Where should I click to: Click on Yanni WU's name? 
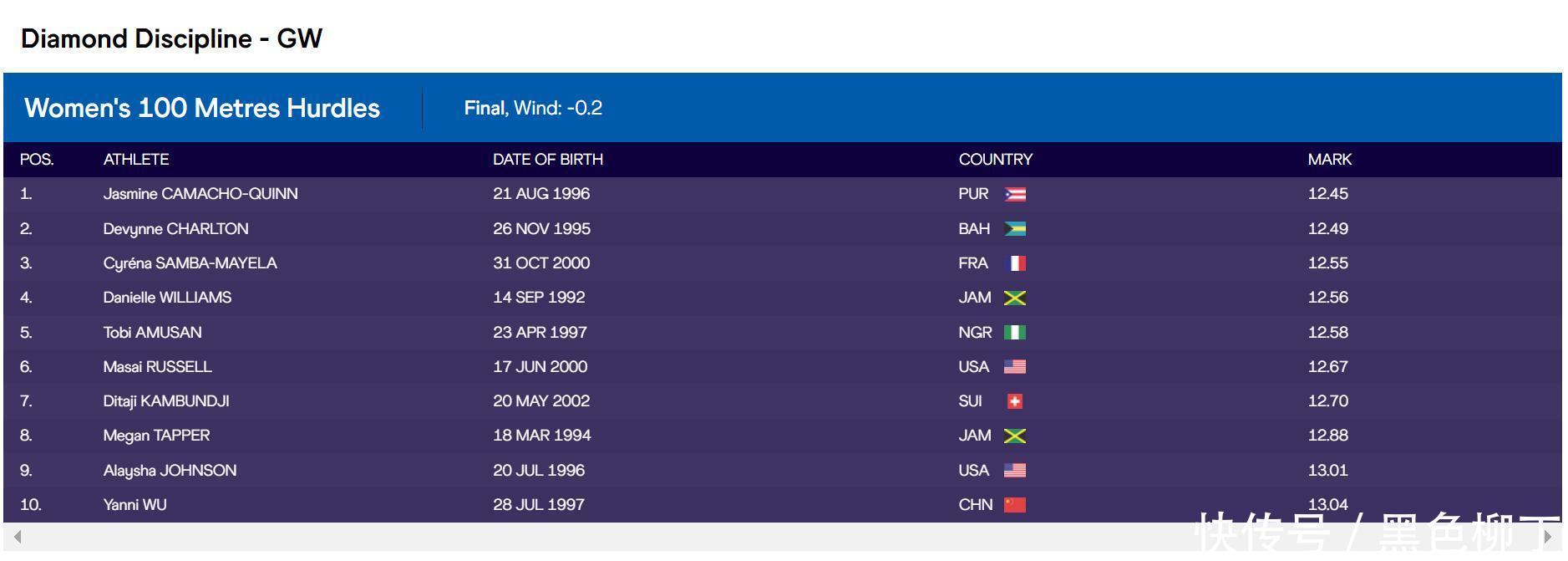134,505
